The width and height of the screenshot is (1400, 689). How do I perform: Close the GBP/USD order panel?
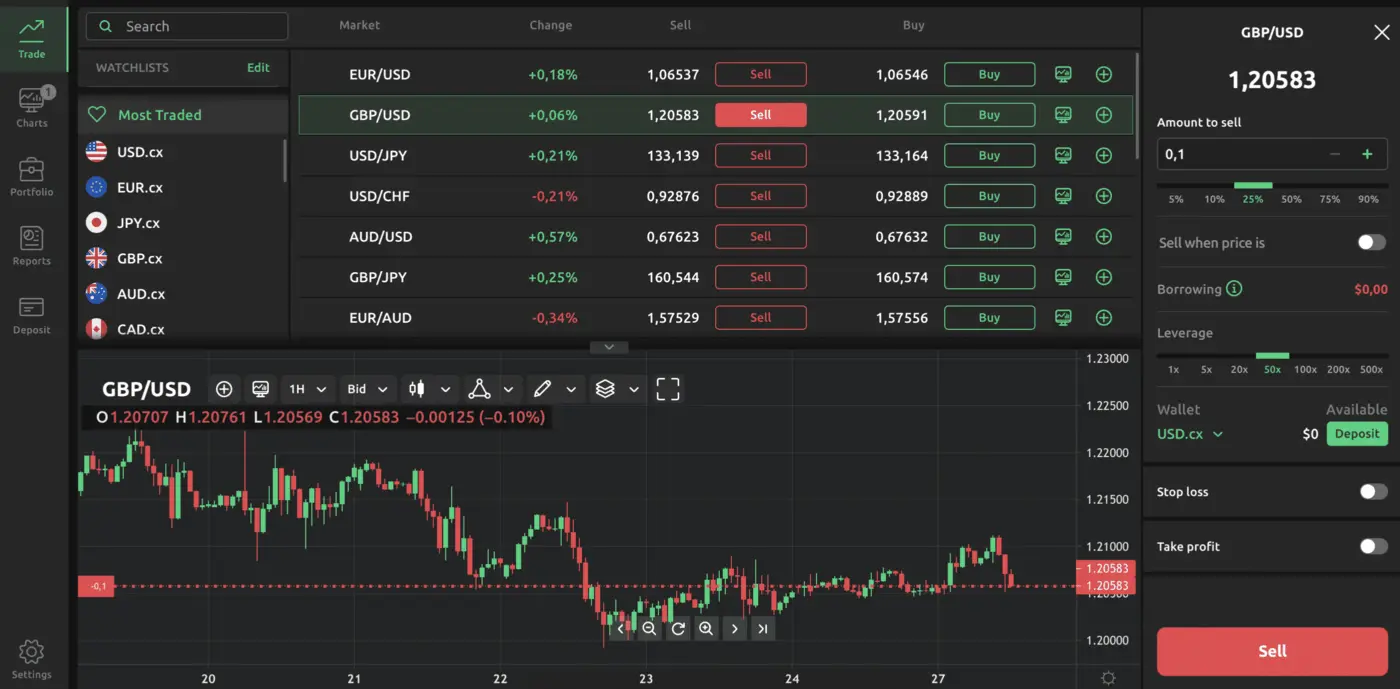[x=1381, y=33]
